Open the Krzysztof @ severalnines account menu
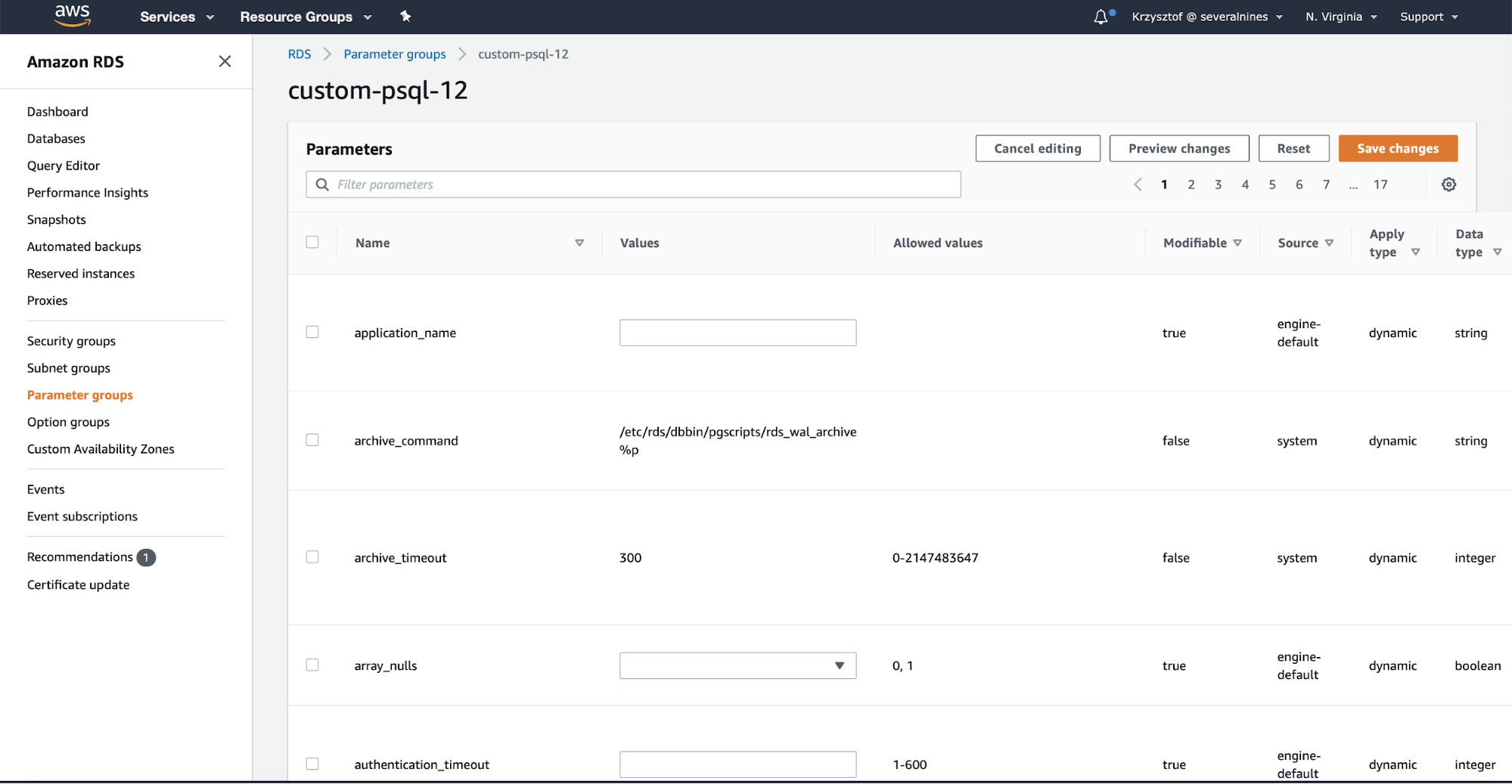 pos(1207,17)
